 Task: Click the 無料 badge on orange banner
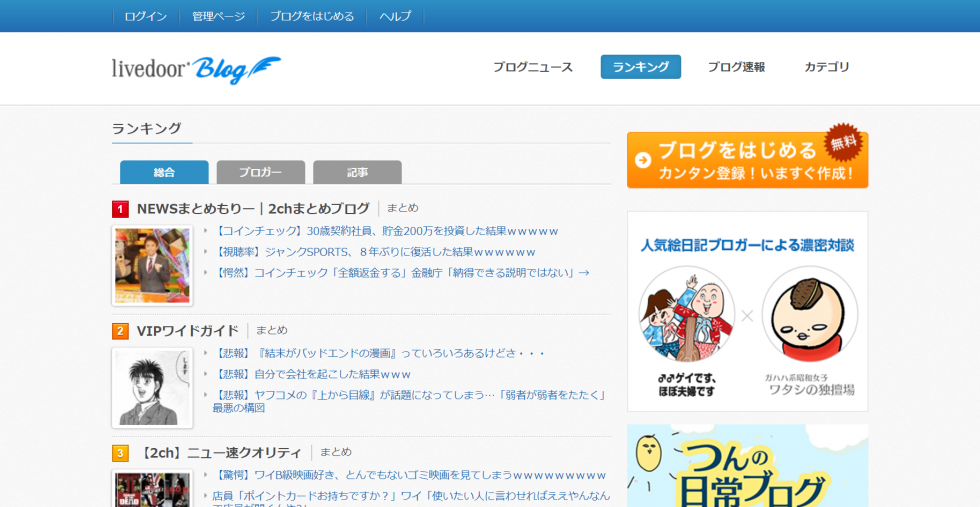click(x=843, y=143)
